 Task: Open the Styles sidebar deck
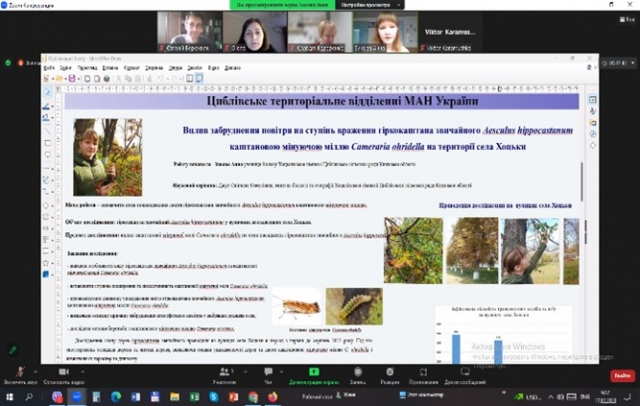(x=593, y=111)
